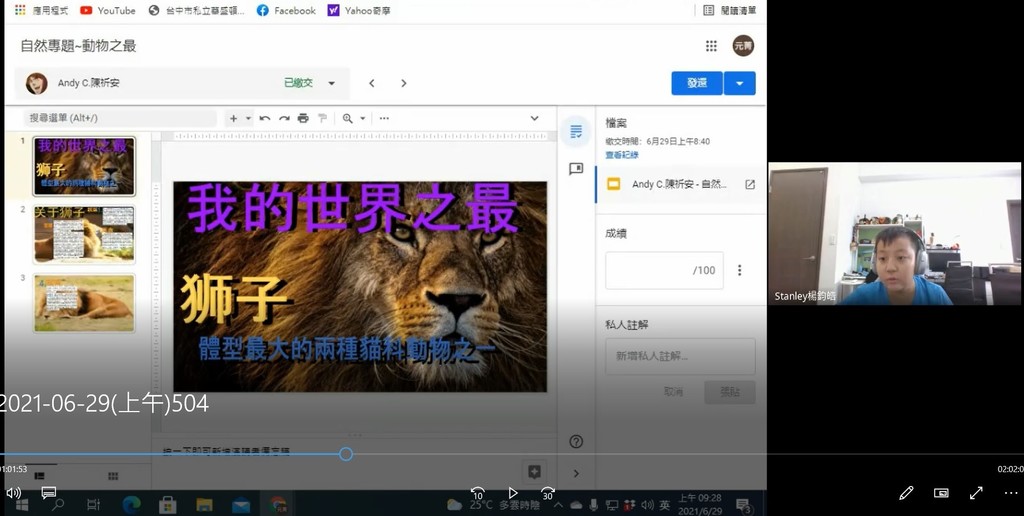Play the video recording
Viewport: 1024px width, 516px height.
tap(513, 493)
